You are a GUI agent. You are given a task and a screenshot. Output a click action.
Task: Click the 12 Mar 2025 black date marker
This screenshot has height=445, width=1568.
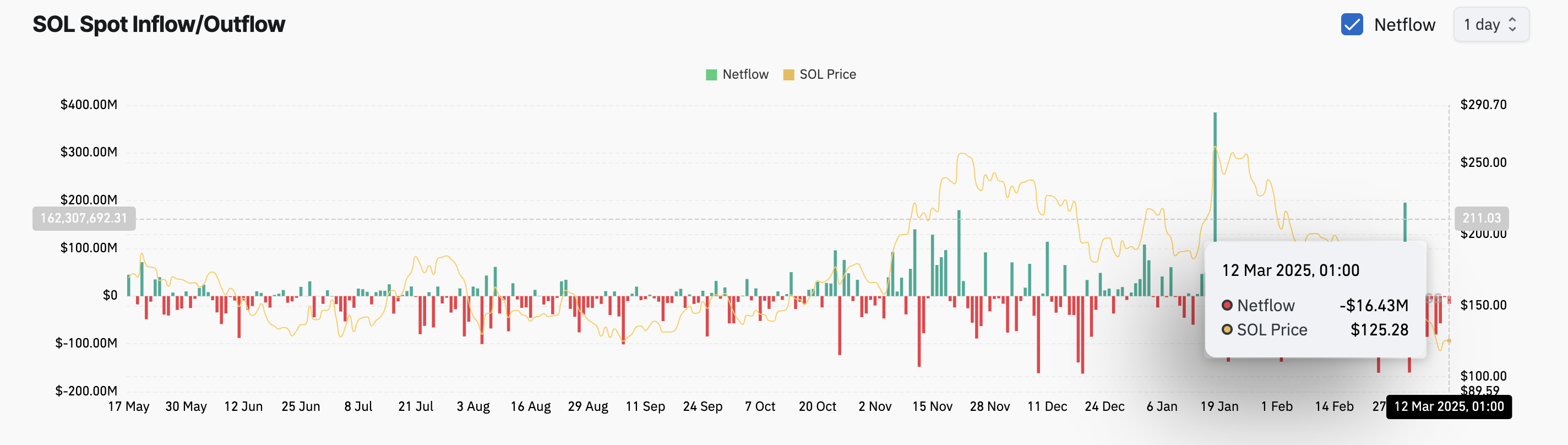click(x=1449, y=406)
